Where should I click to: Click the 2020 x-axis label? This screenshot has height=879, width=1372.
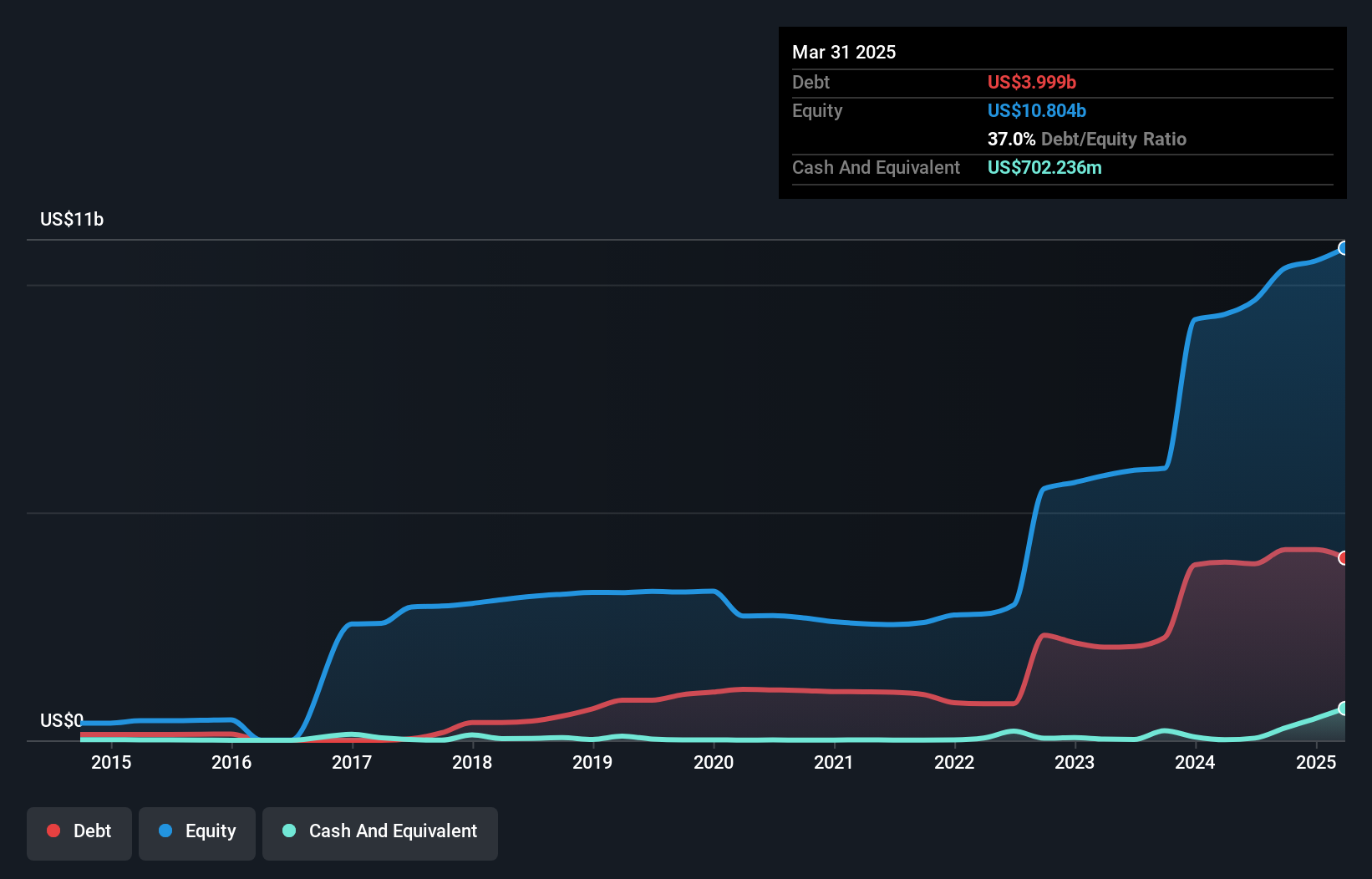click(714, 762)
